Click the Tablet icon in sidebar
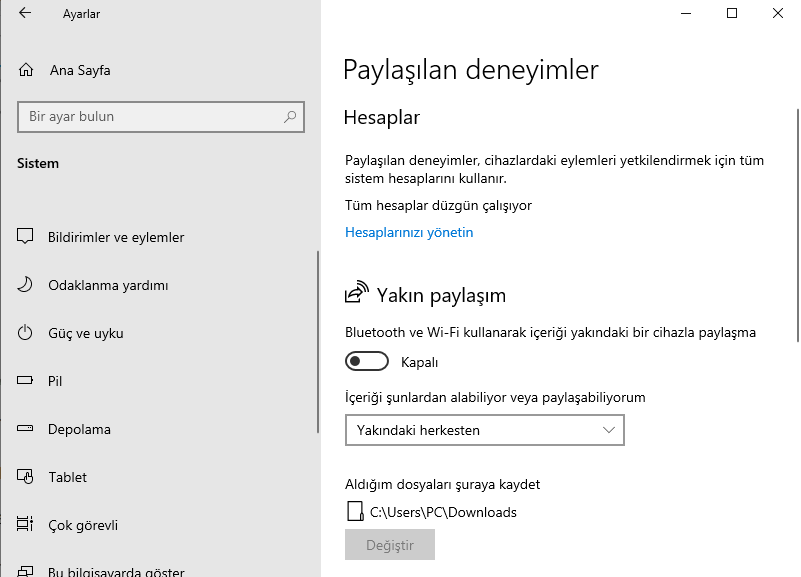Viewport: 801px width, 577px height. tap(26, 477)
